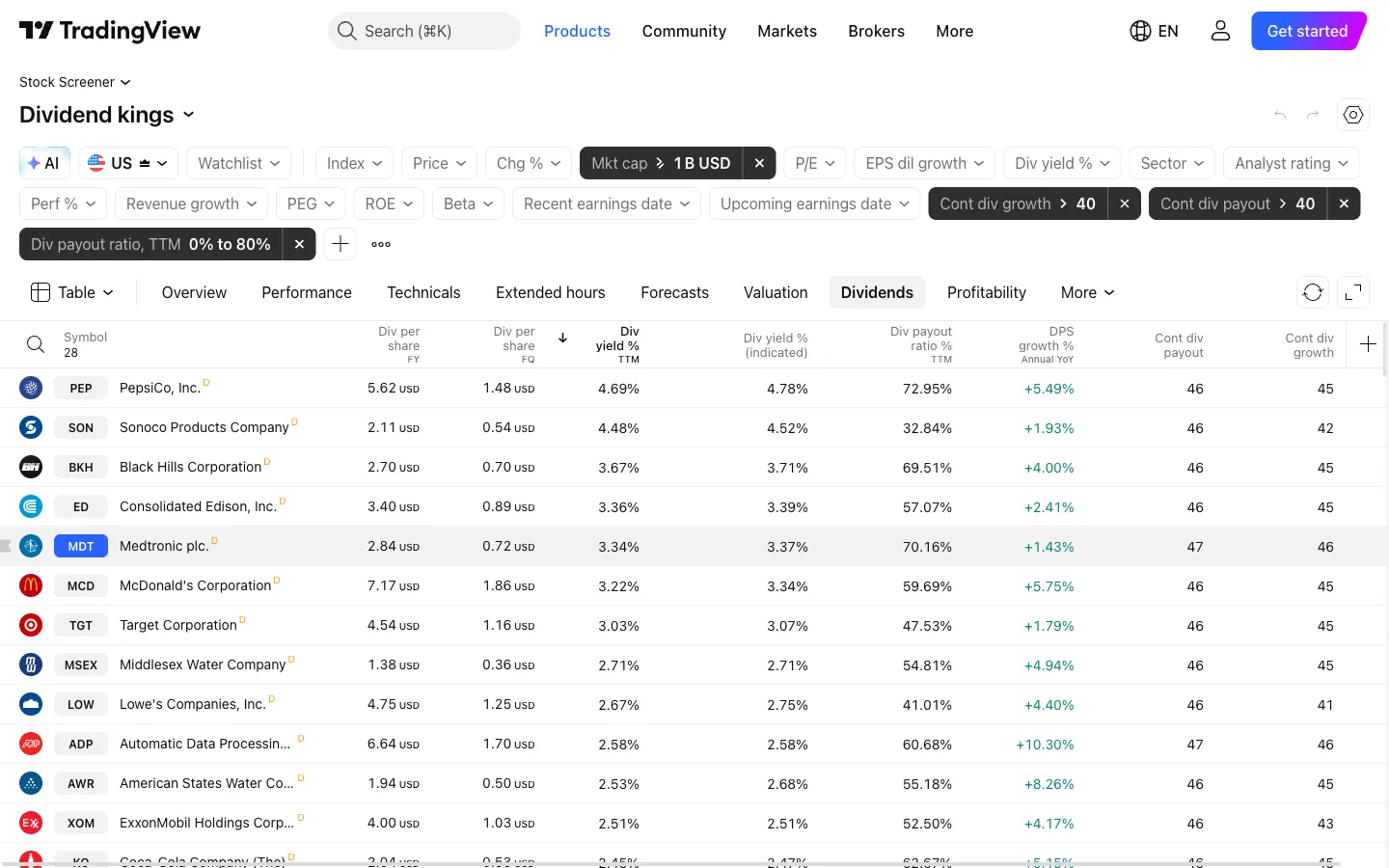Click the McDonald's Corporation logo icon

pyautogui.click(x=31, y=585)
